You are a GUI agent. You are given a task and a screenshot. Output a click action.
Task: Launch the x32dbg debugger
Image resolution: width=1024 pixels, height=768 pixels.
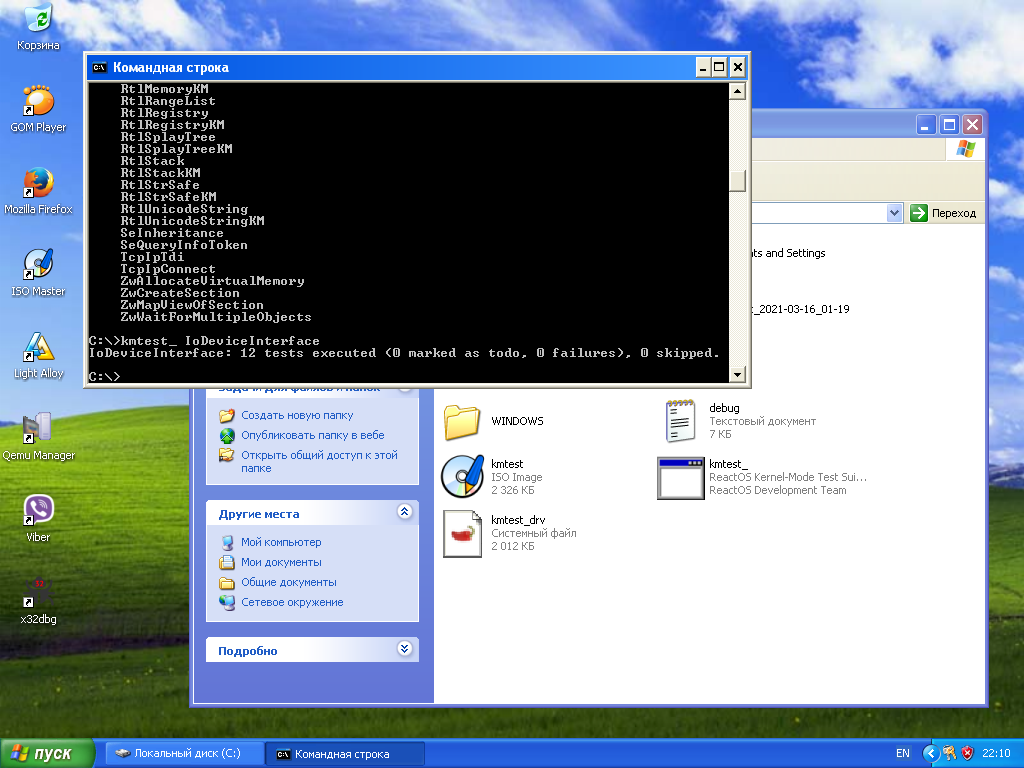coord(35,595)
